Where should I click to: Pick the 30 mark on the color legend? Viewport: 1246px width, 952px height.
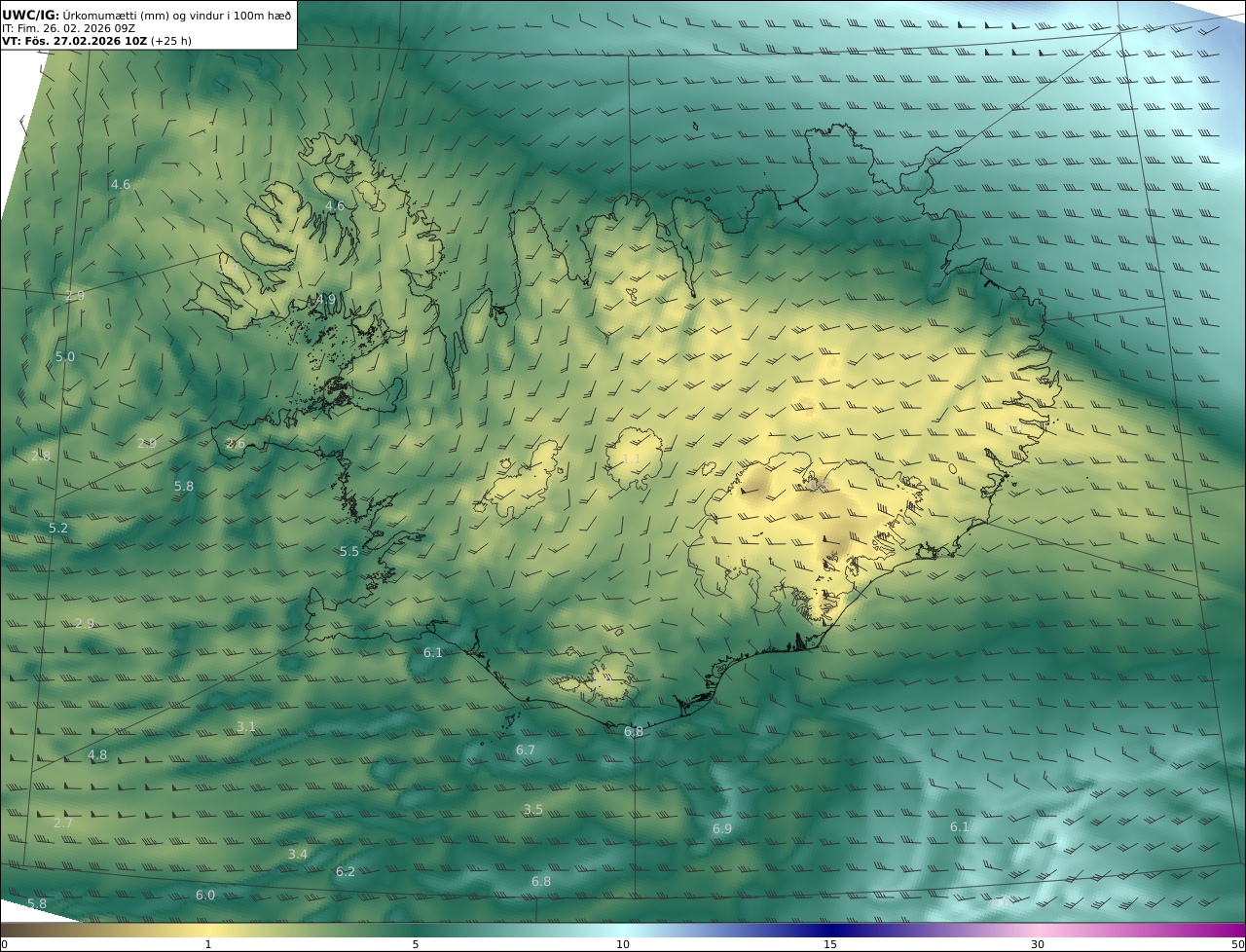pos(1038,943)
